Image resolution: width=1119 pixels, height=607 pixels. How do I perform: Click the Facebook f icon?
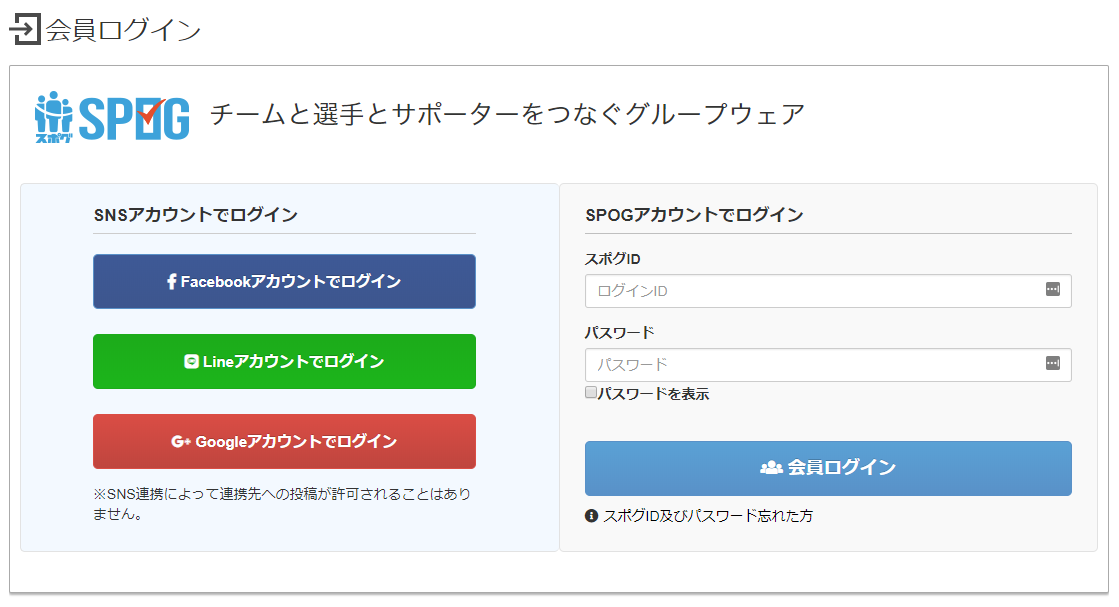pos(171,282)
